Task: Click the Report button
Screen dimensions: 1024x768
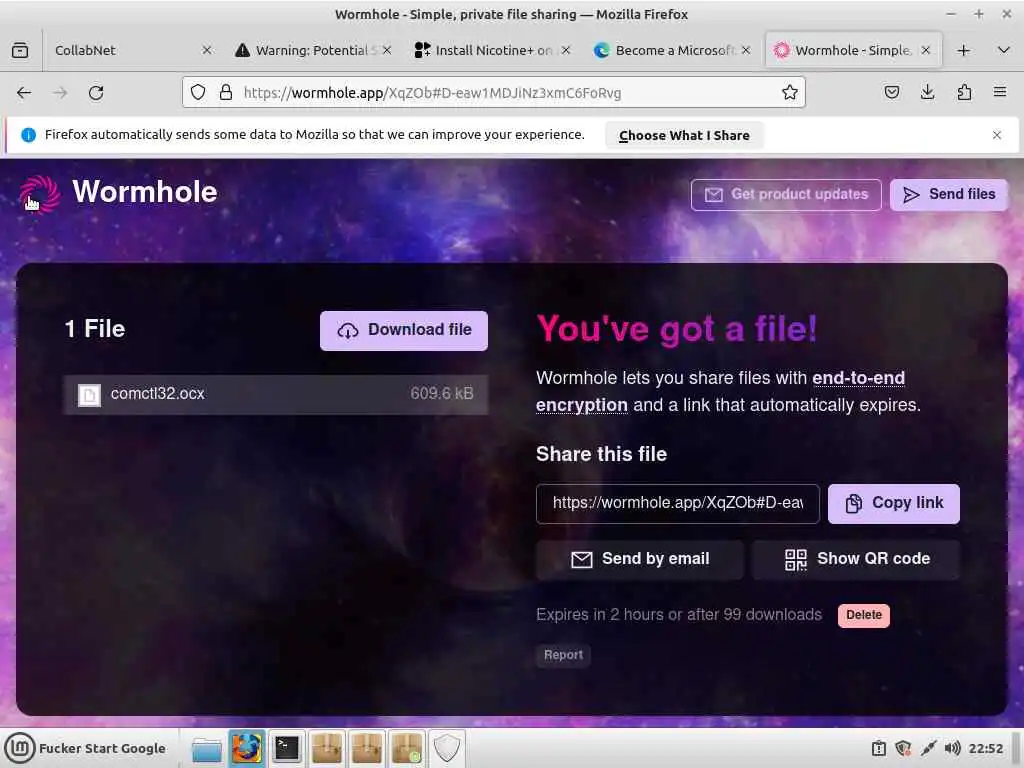Action: pos(563,655)
